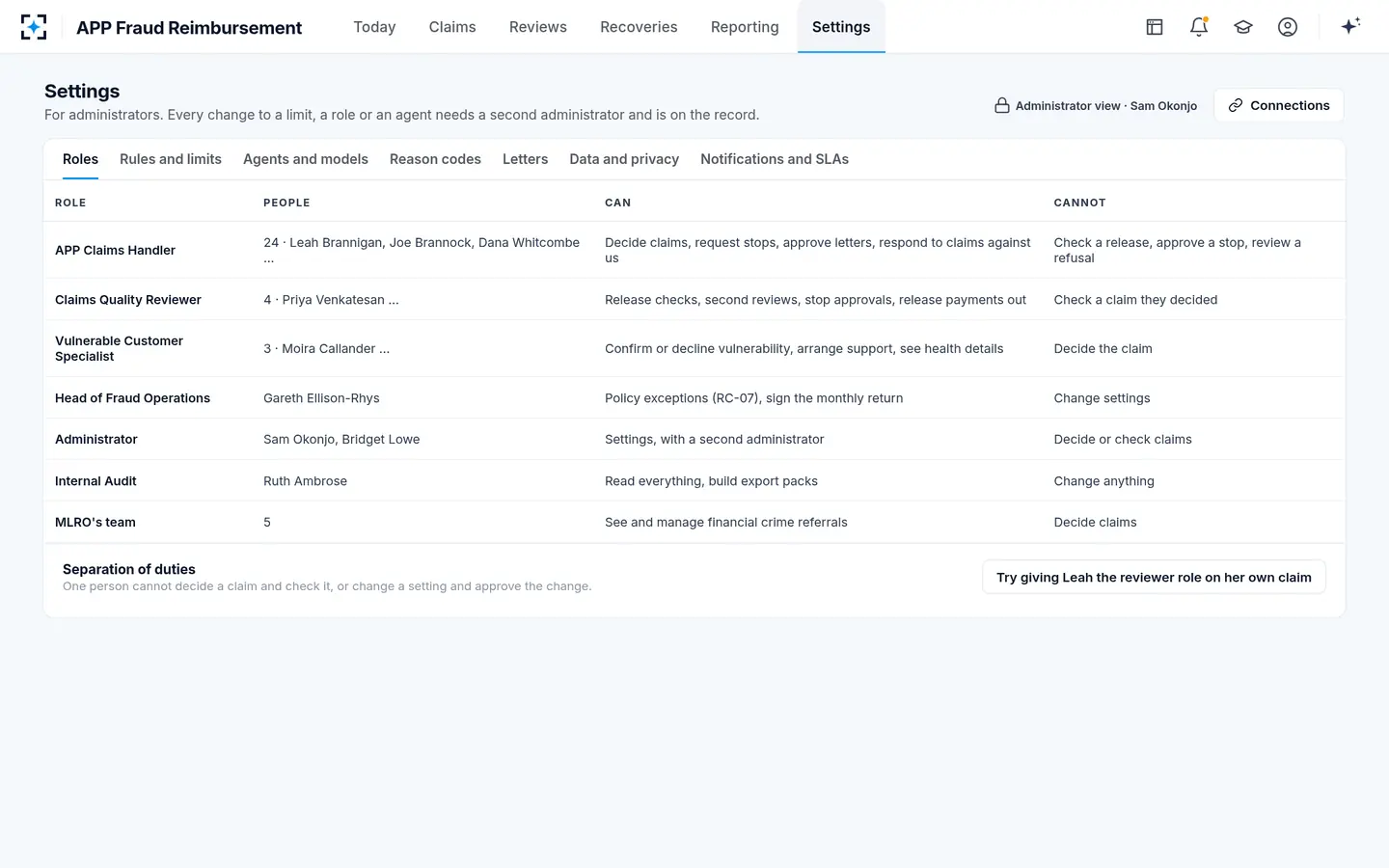Click 'See and manage financial crime referrals'
This screenshot has height=868, width=1389.
coord(725,522)
